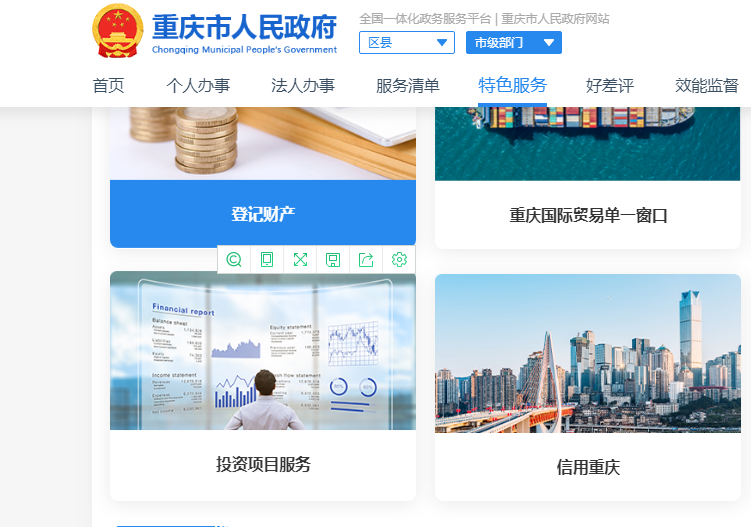Screen dimensions: 751x527
Task: Open the 信用重庆 card link
Action: 588,467
